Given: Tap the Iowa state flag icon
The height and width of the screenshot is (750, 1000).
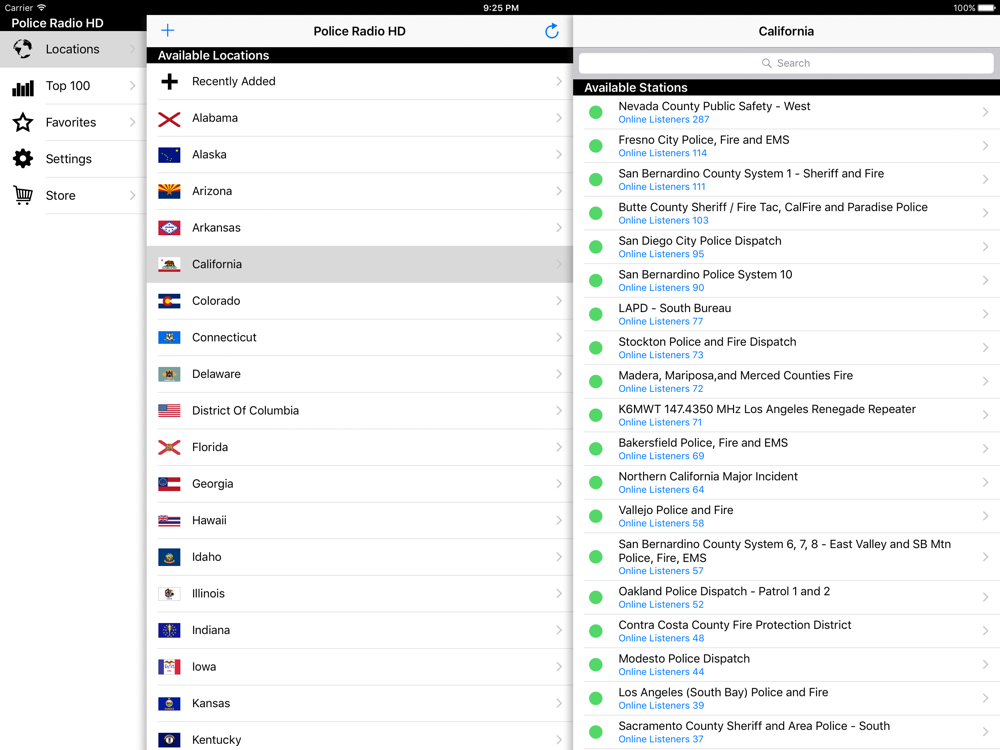Looking at the screenshot, I should point(169,667).
